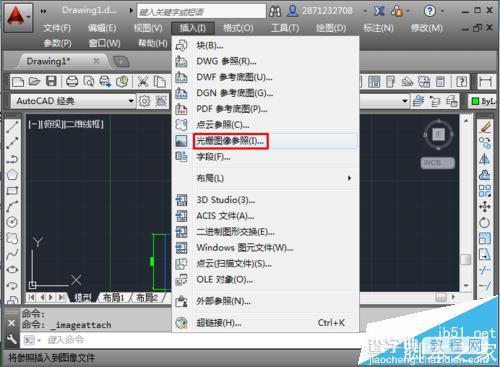Select the Mirror modify tool

485,159
